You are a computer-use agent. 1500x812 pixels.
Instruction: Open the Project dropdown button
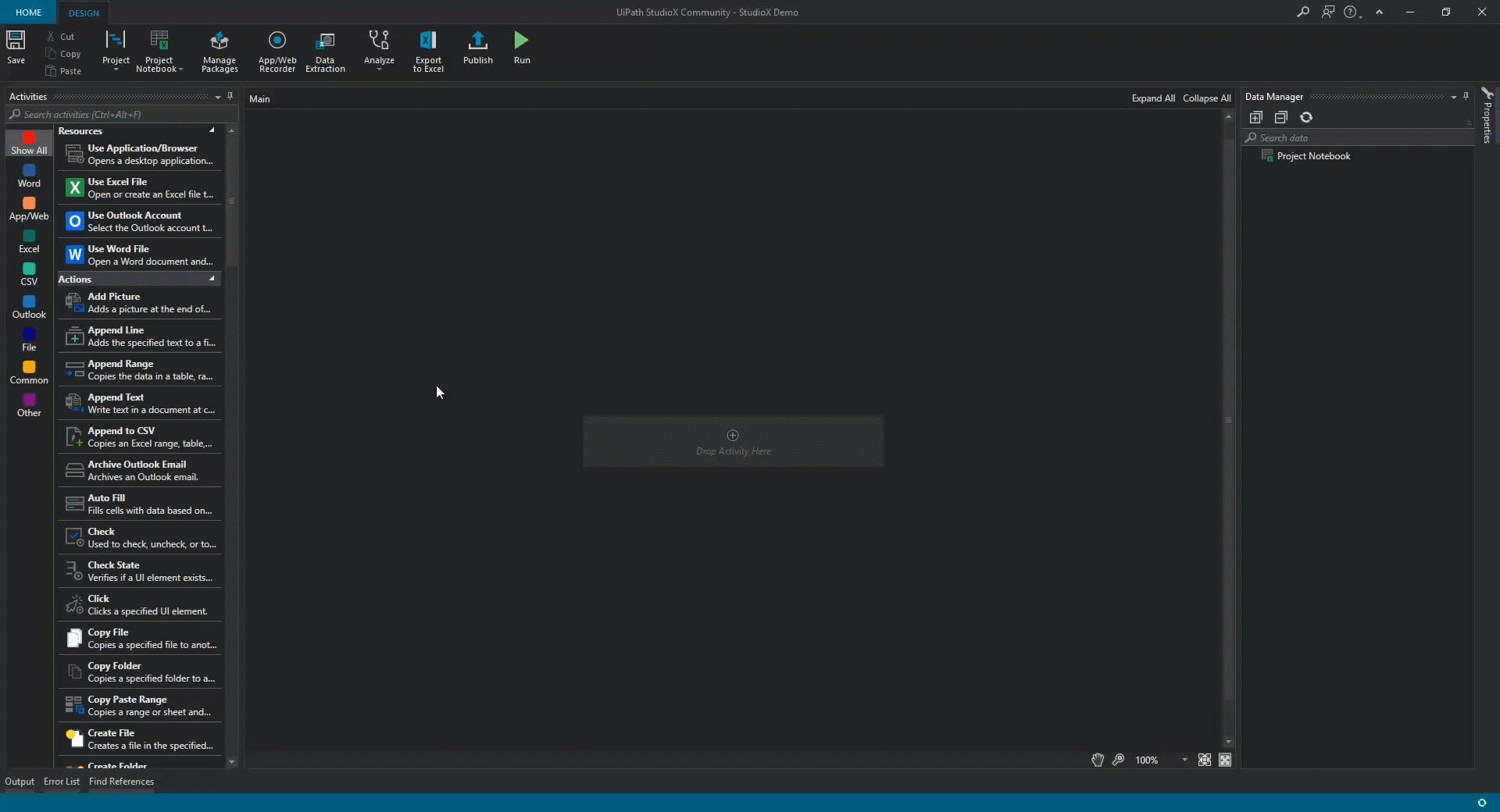pyautogui.click(x=116, y=51)
